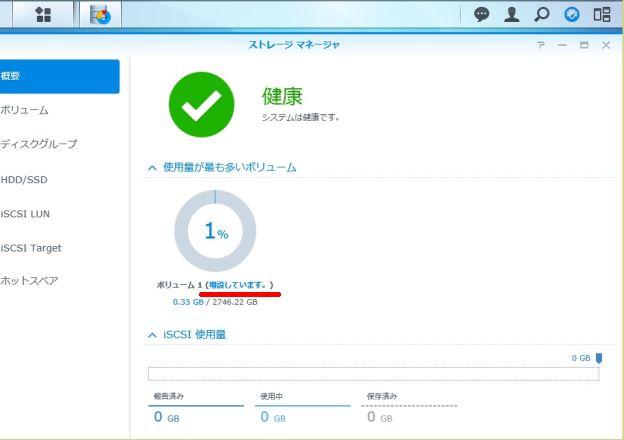Click the magnifier search icon
Viewport: 624px width, 440px height.
[541, 15]
